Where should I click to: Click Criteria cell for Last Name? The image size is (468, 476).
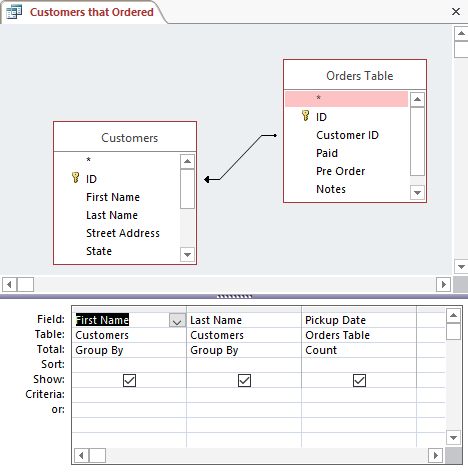click(x=244, y=395)
